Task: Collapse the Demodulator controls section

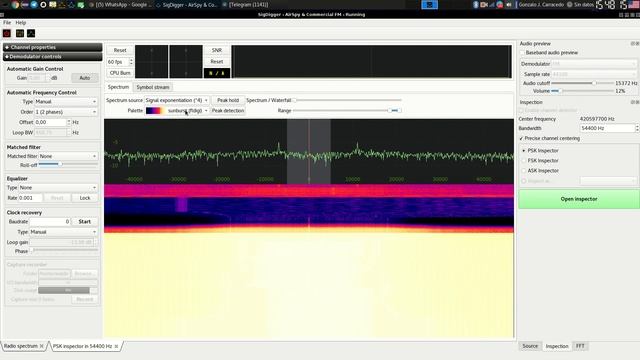Action: 53,57
